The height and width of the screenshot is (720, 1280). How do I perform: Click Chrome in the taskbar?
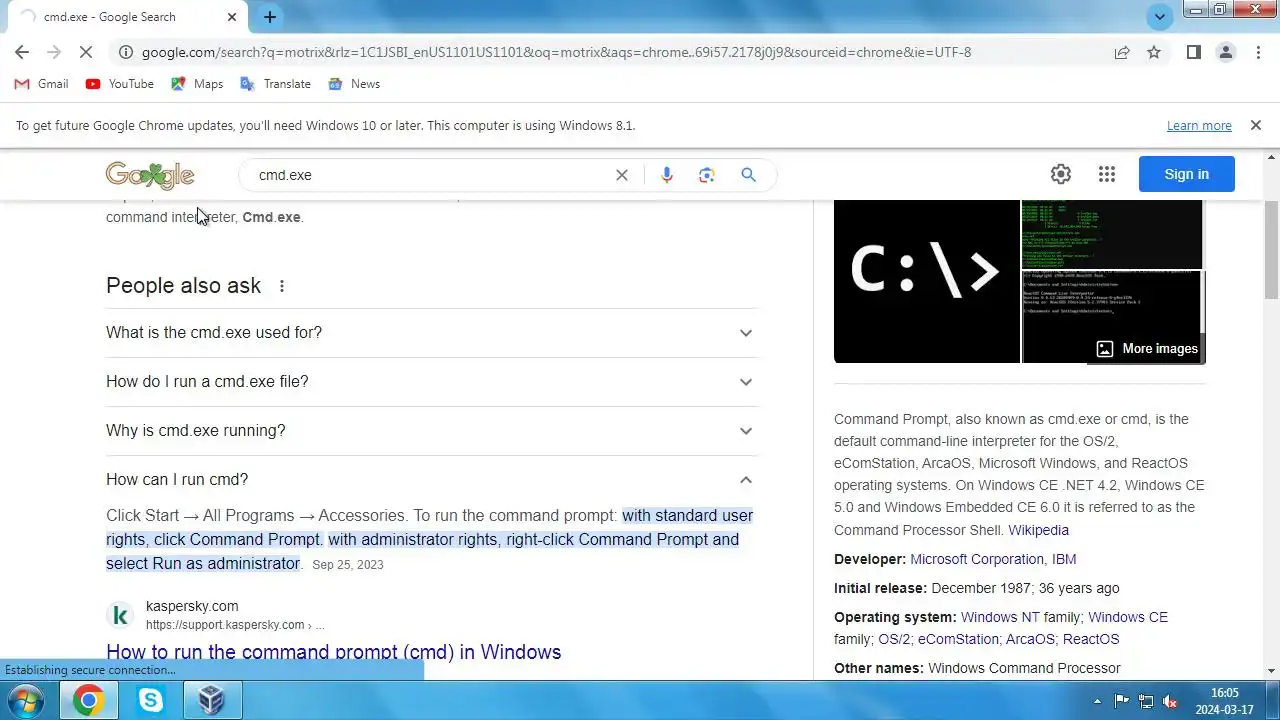88,701
